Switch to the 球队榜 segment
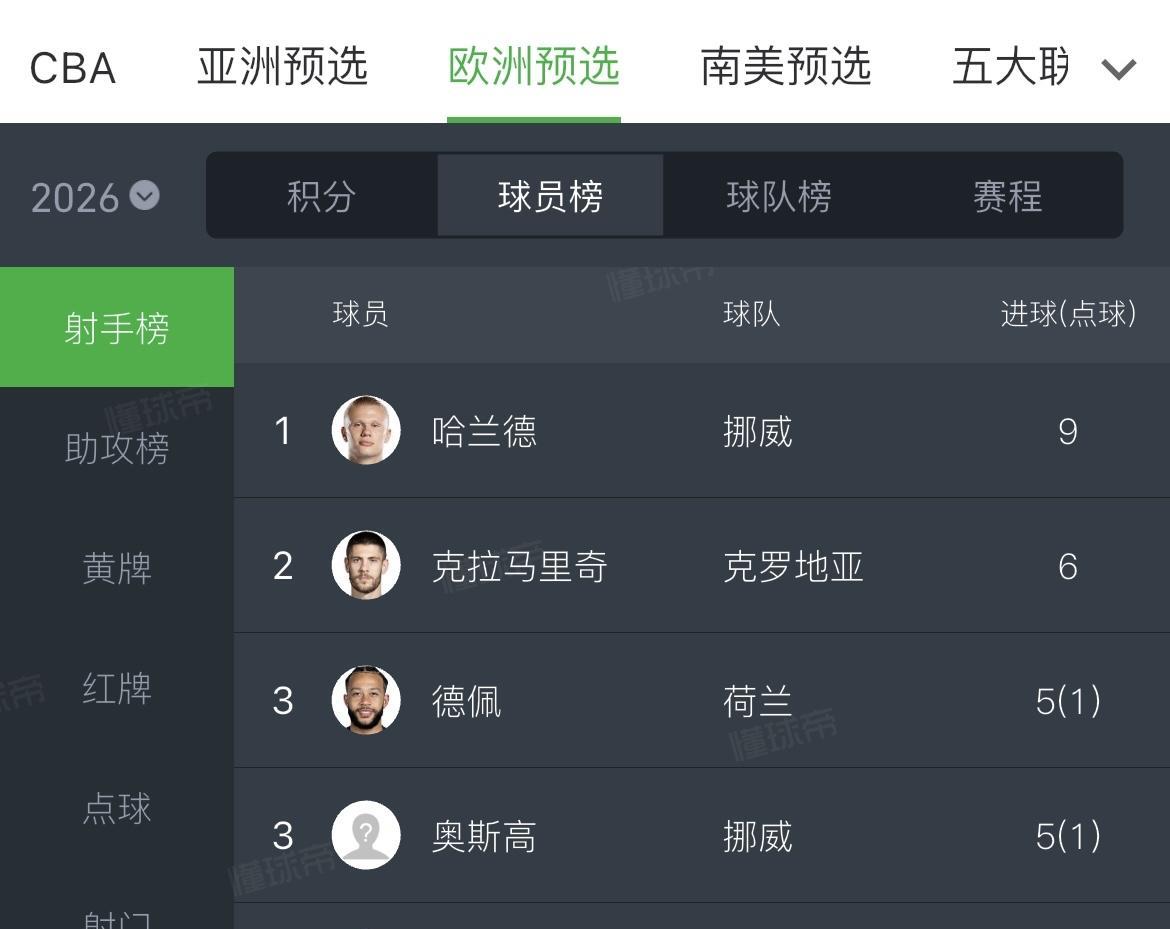Image resolution: width=1170 pixels, height=929 pixels. tap(779, 196)
